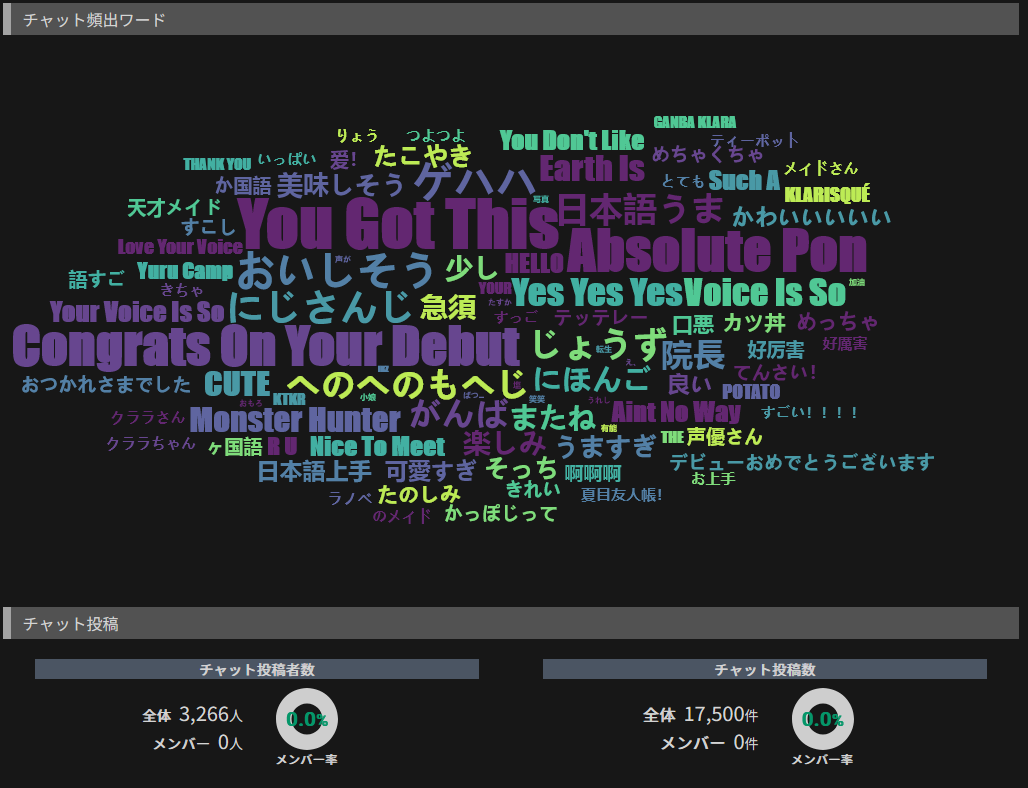Click the member rate donut under チャット投稿数

coord(823,719)
